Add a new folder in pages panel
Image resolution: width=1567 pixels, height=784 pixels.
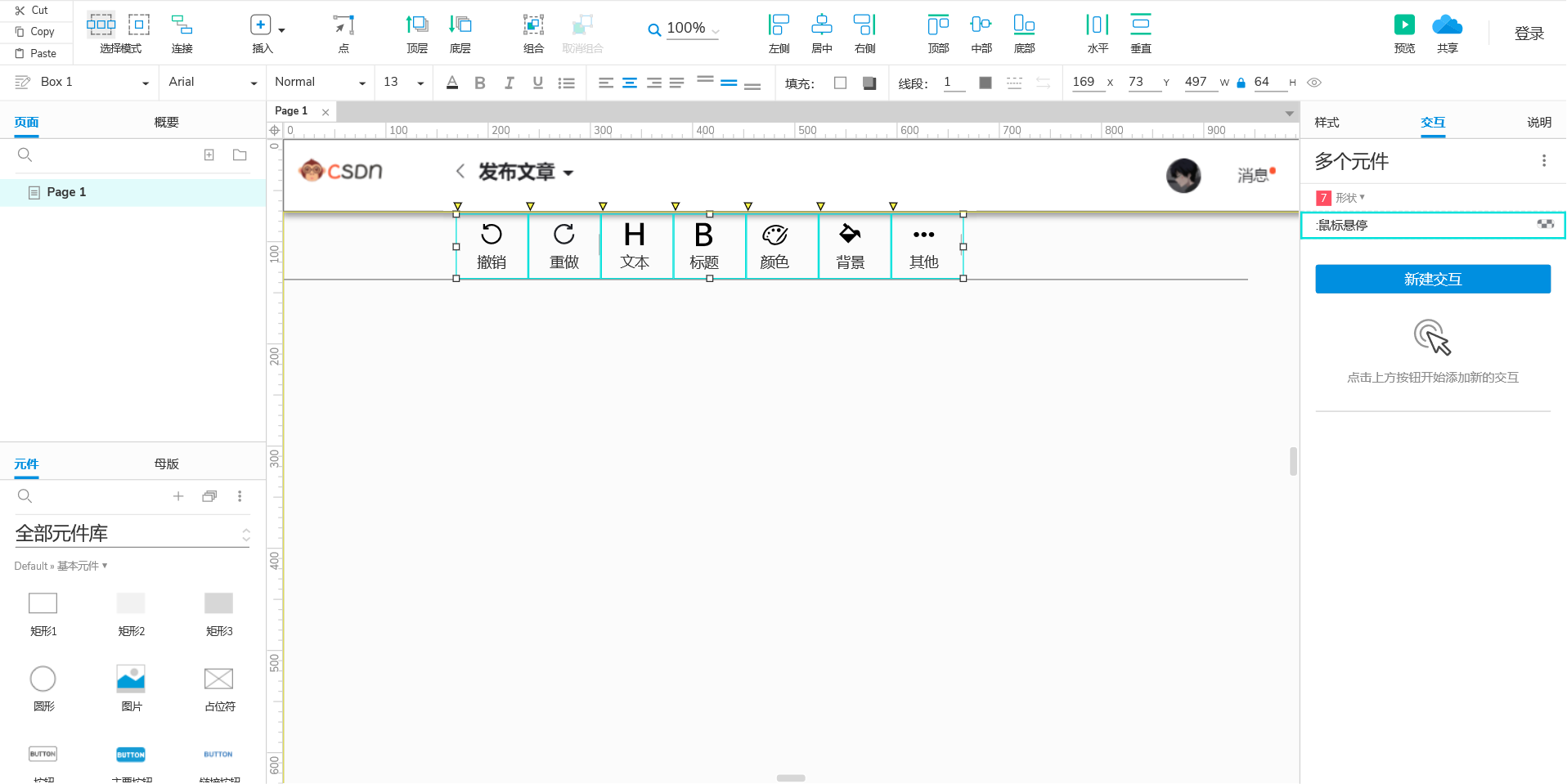[x=240, y=155]
